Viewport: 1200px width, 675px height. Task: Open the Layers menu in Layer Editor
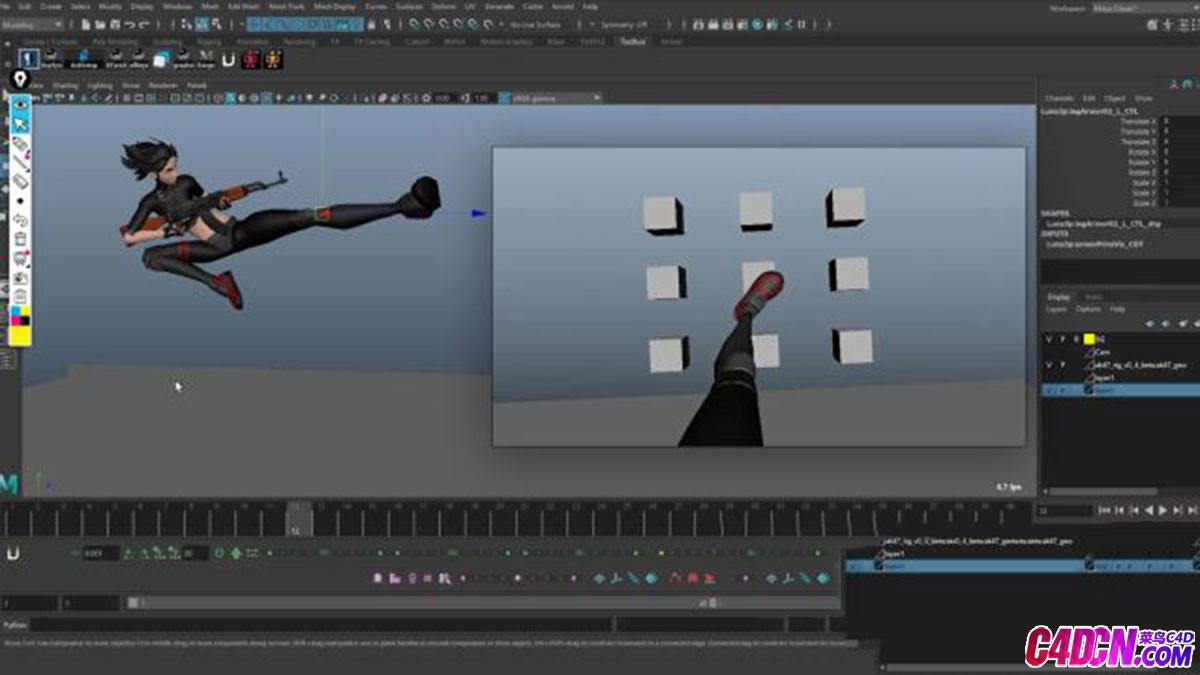1056,309
